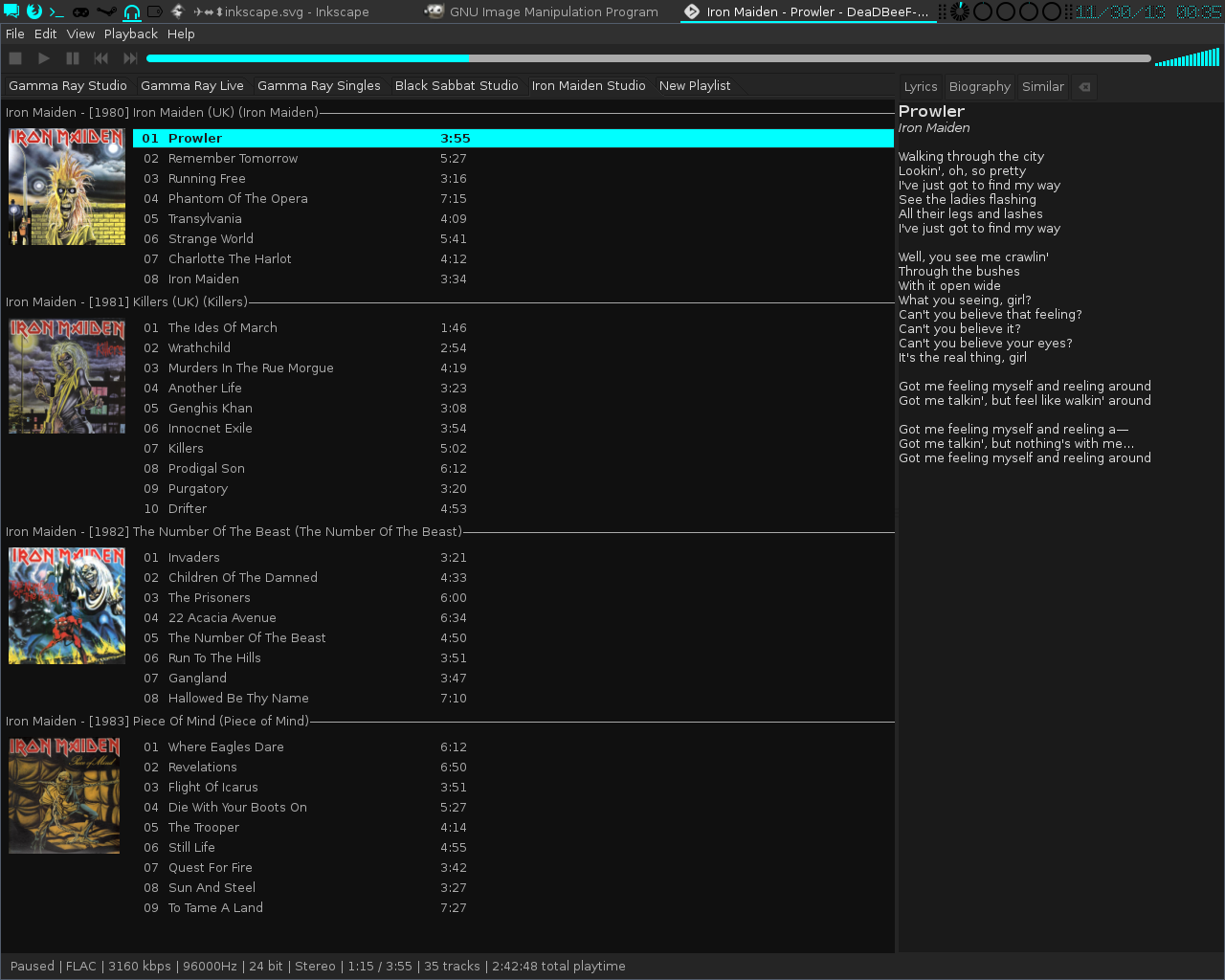This screenshot has height=980, width=1225.
Task: Click the date and time clock
Action: (x=1148, y=11)
